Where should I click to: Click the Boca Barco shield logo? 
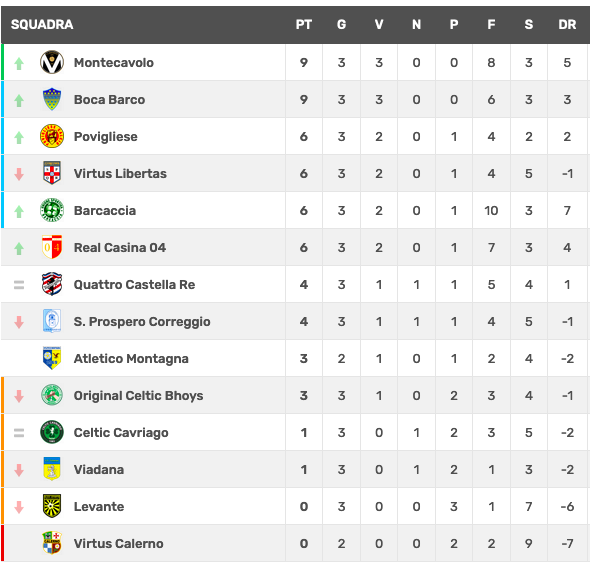point(52,99)
